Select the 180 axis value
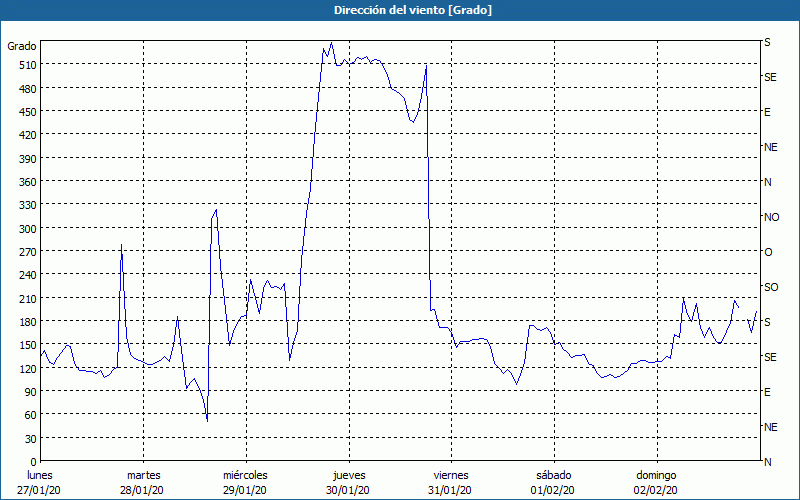Screen dimensions: 800x500 [27, 322]
